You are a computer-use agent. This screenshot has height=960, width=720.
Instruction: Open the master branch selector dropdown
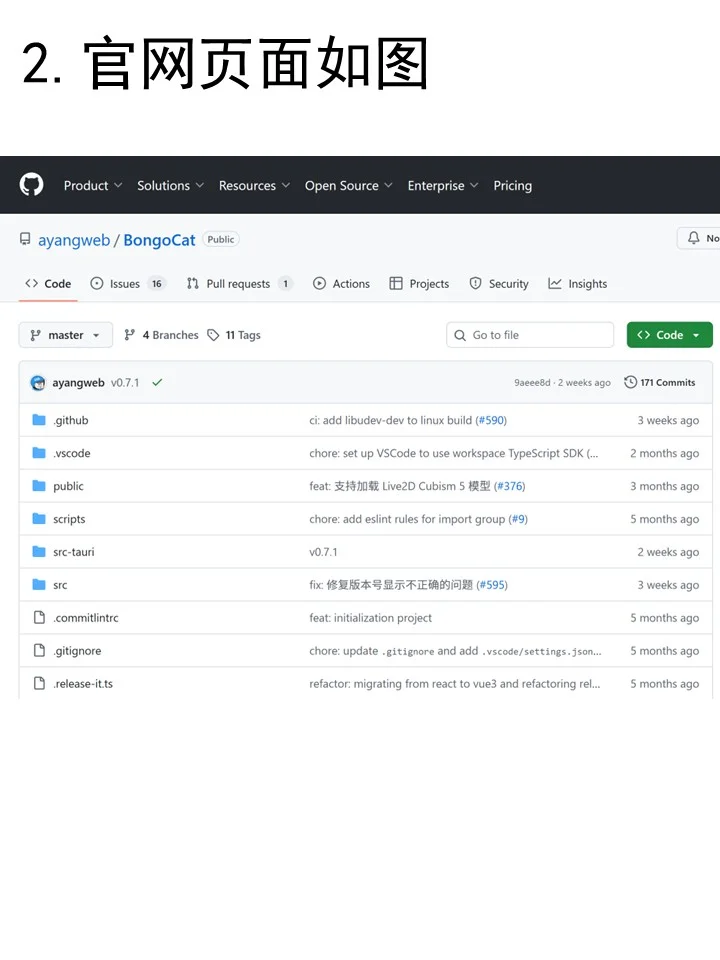[x=66, y=335]
